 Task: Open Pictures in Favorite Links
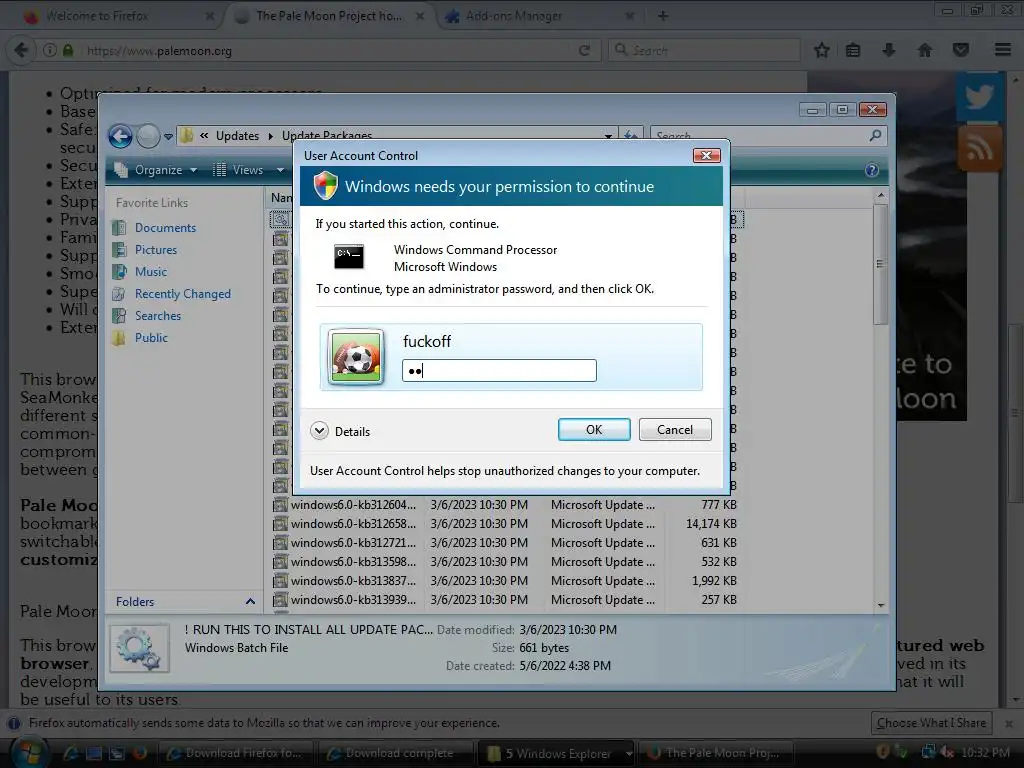click(x=155, y=249)
